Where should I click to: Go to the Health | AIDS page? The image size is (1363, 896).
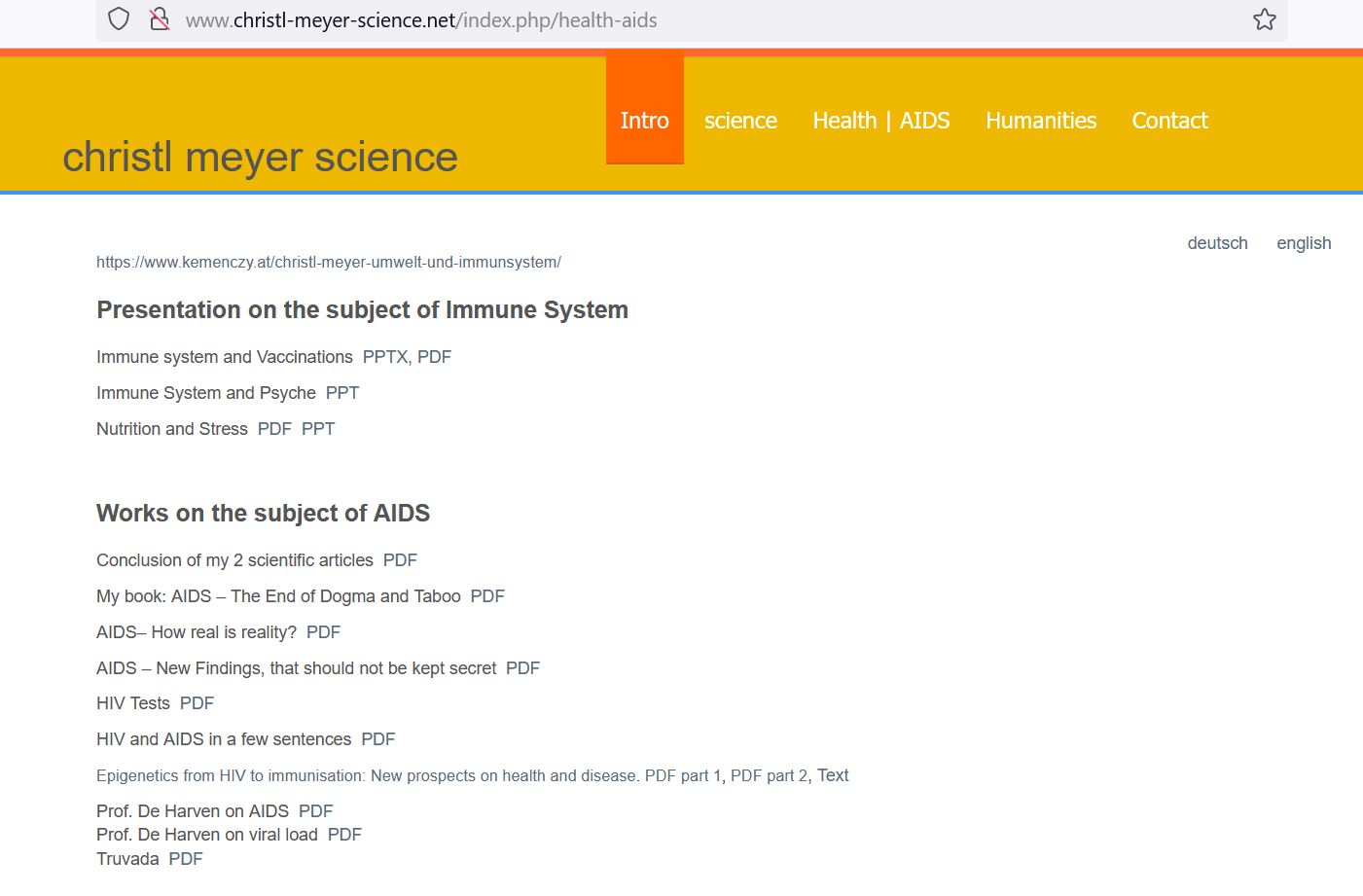pos(880,121)
